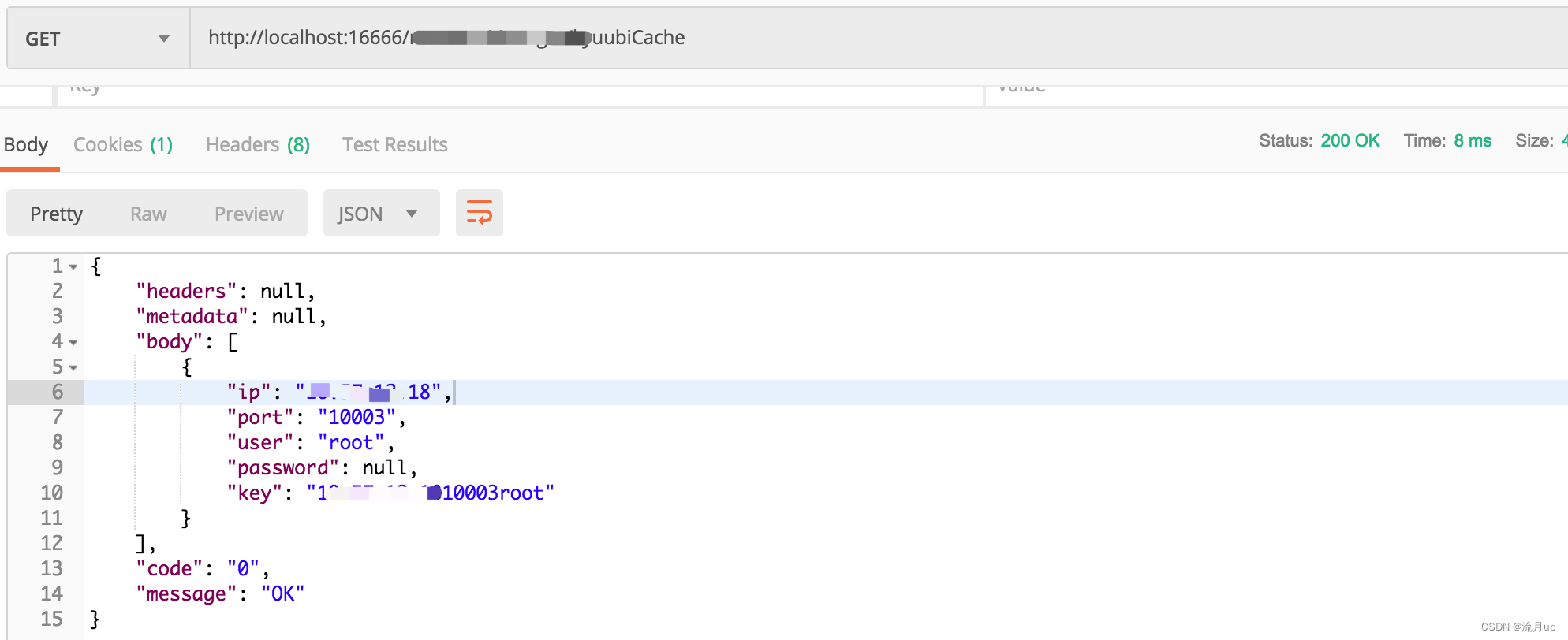Image resolution: width=1568 pixels, height=640 pixels.
Task: Click the request URL input field
Action: coord(879,38)
